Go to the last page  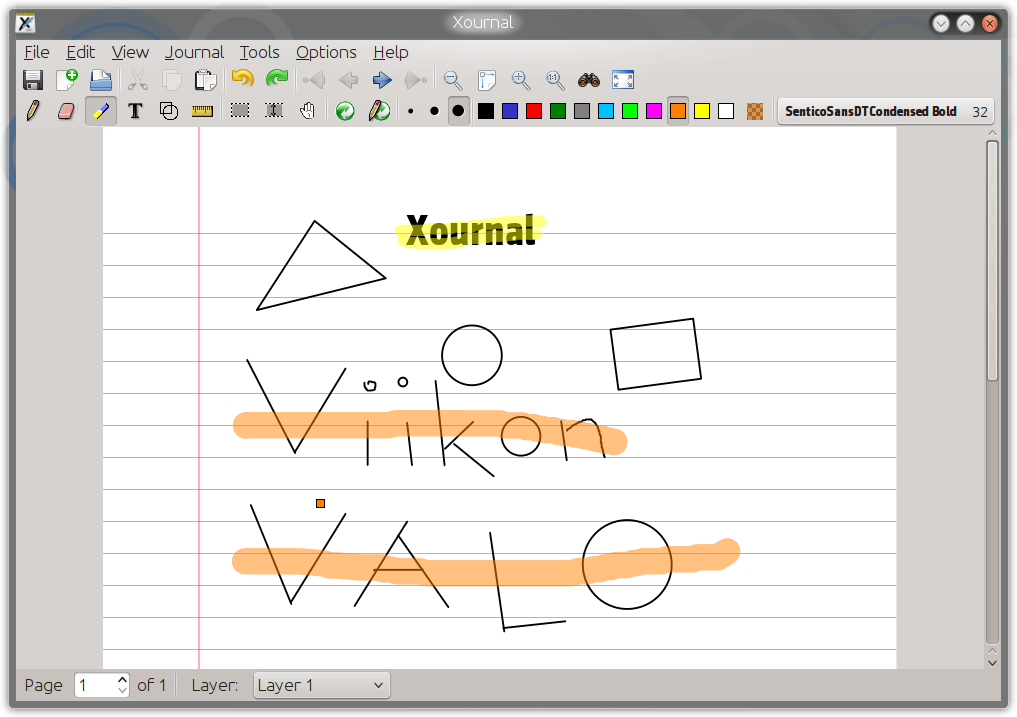pos(416,80)
